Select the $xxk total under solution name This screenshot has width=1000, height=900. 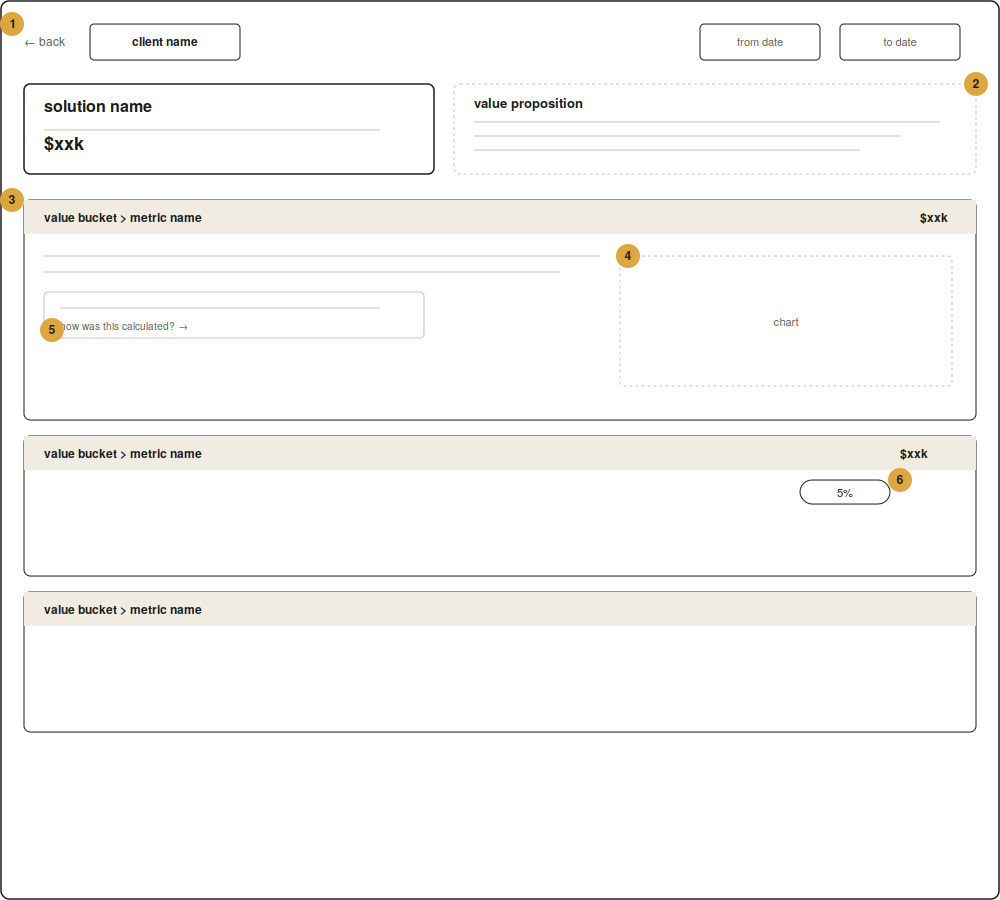click(x=64, y=144)
